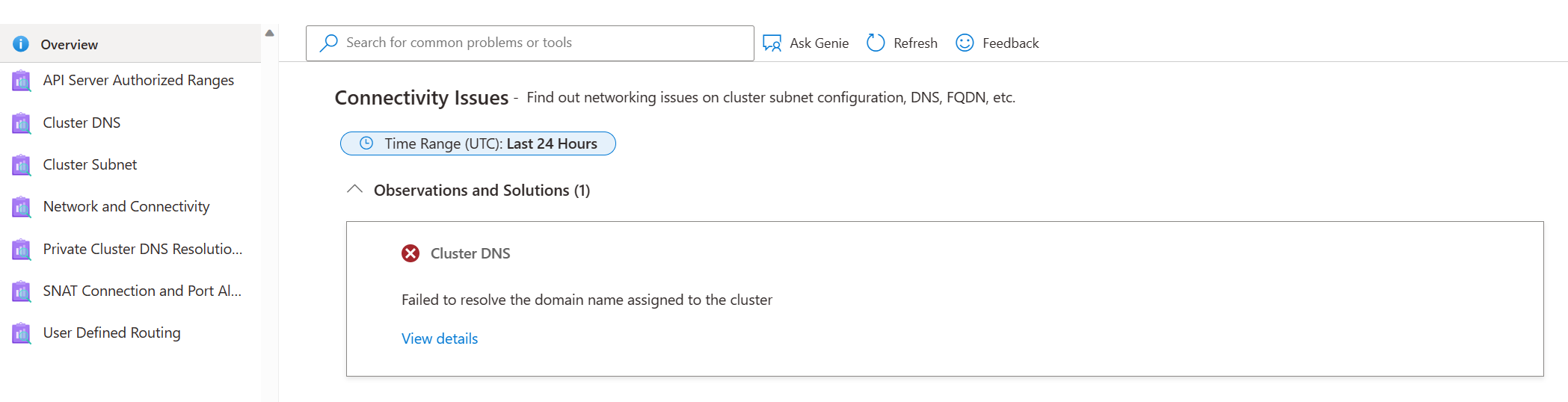
Task: Click the search magnifier icon
Action: pyautogui.click(x=328, y=43)
